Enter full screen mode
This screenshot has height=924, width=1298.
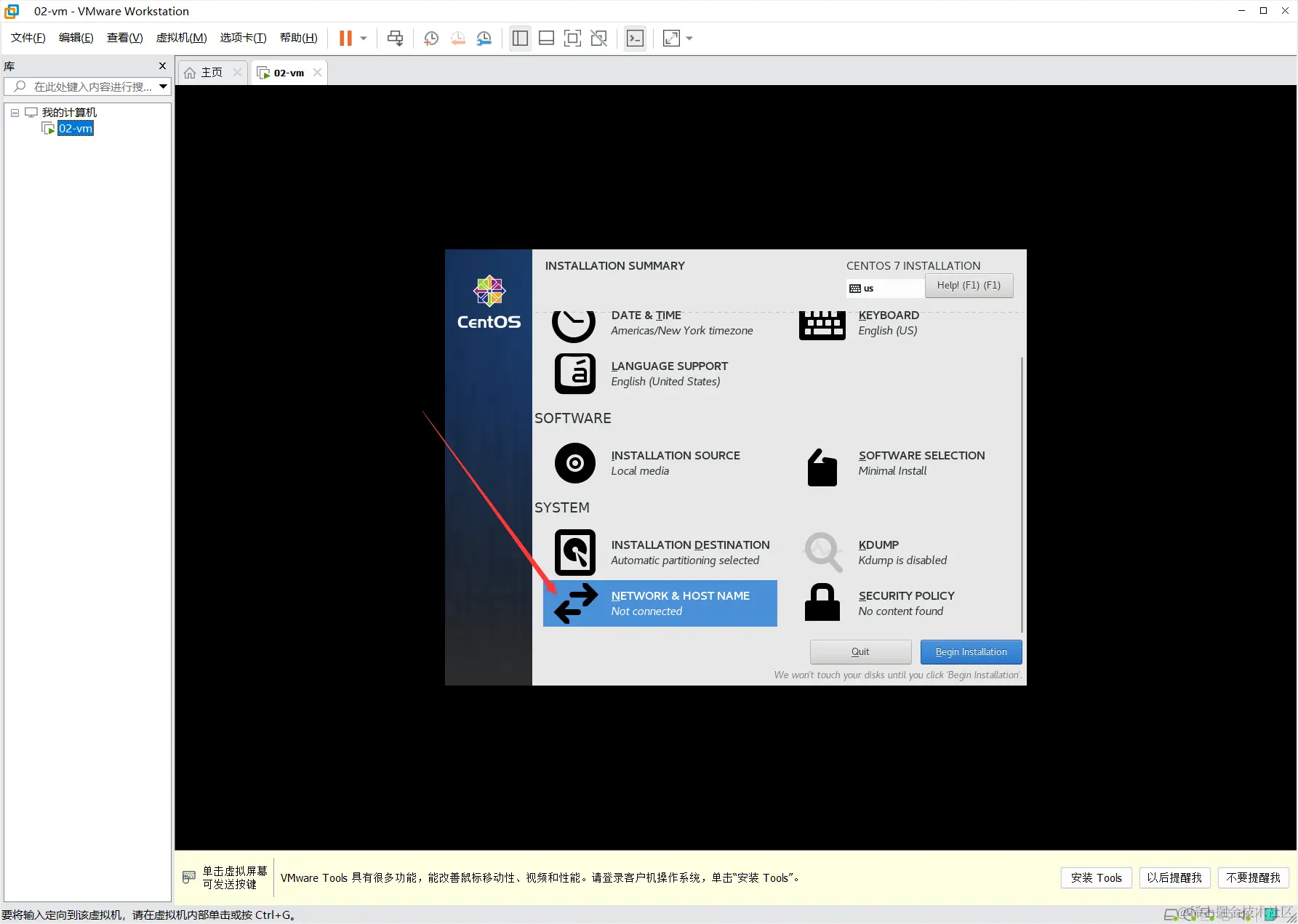pyautogui.click(x=572, y=39)
